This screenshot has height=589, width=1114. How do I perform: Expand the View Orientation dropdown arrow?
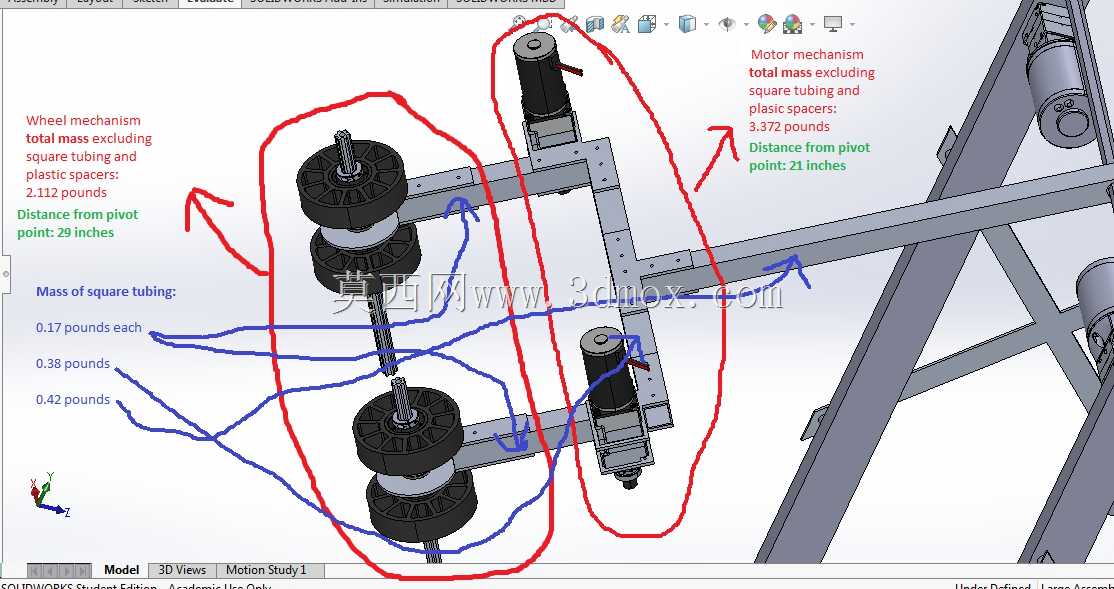666,24
